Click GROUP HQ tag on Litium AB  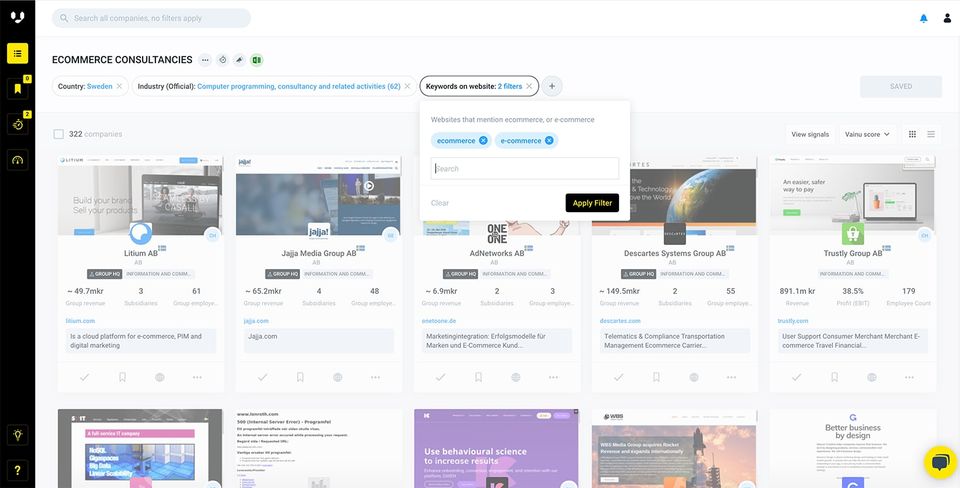pyautogui.click(x=104, y=274)
